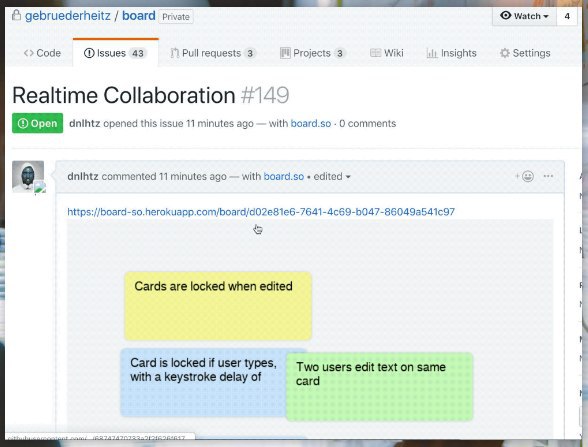
Task: Click the green card 'Two users edit text on same card'
Action: tap(379, 387)
